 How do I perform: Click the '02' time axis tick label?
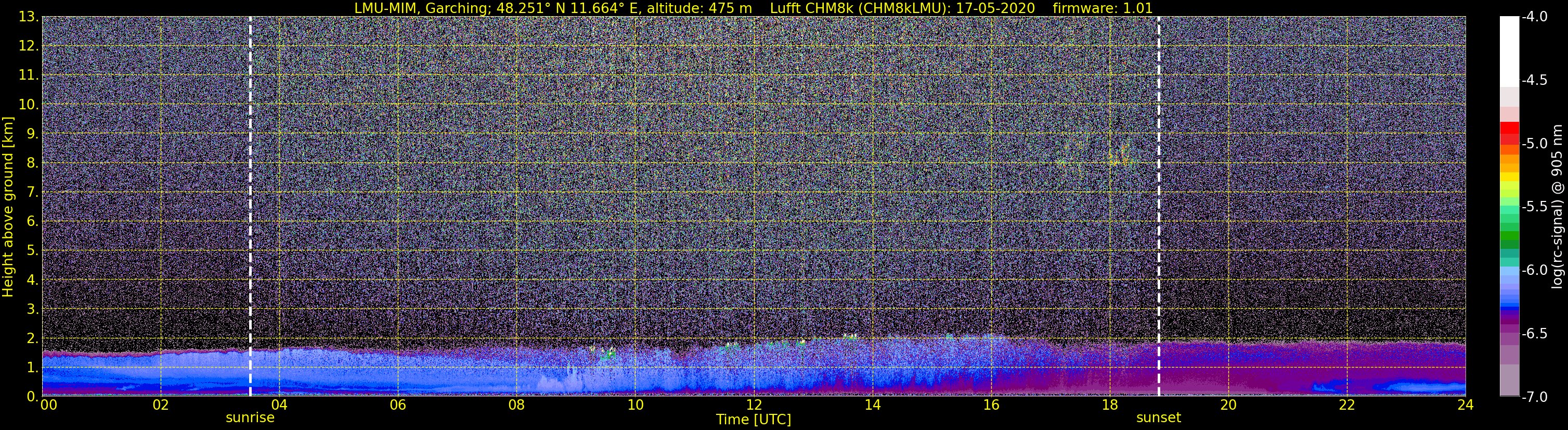tap(160, 405)
